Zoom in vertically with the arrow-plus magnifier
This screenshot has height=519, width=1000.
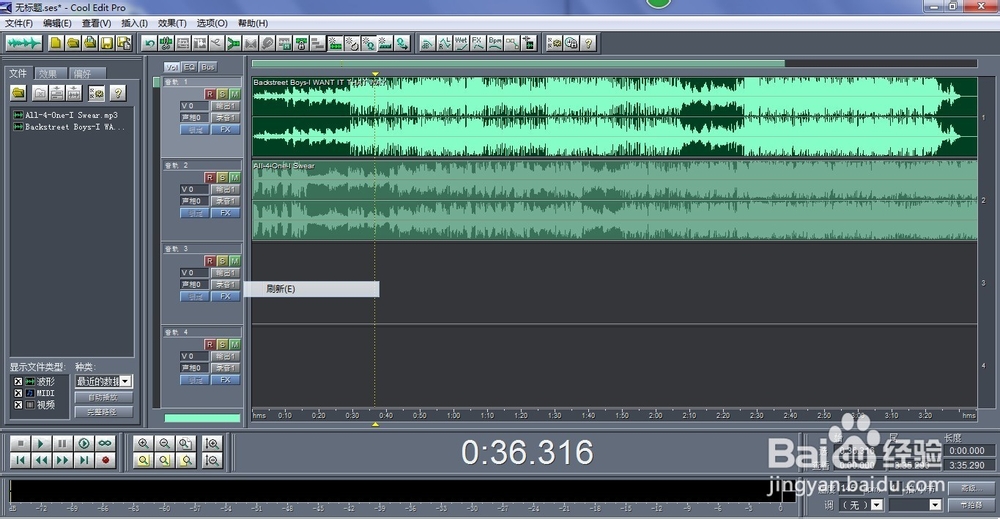[212, 443]
